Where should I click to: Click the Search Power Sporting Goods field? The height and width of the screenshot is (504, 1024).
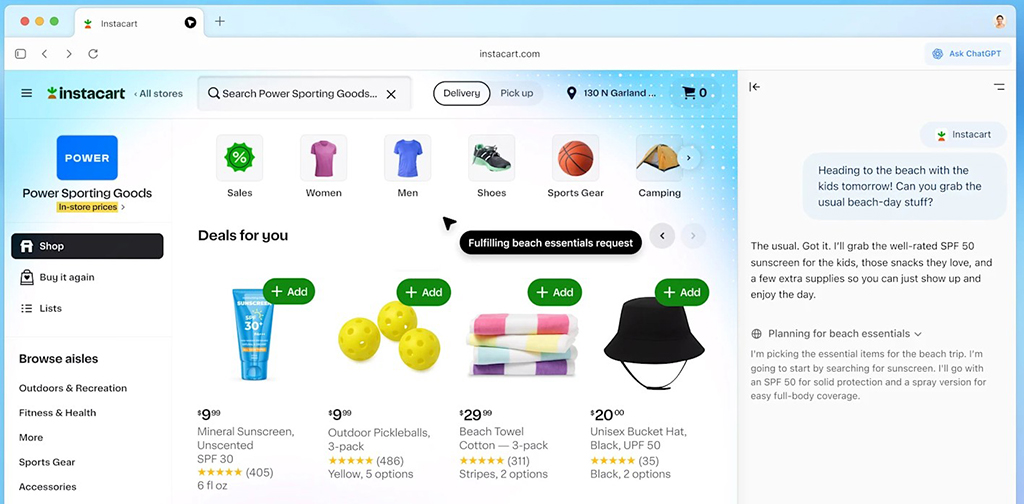304,94
